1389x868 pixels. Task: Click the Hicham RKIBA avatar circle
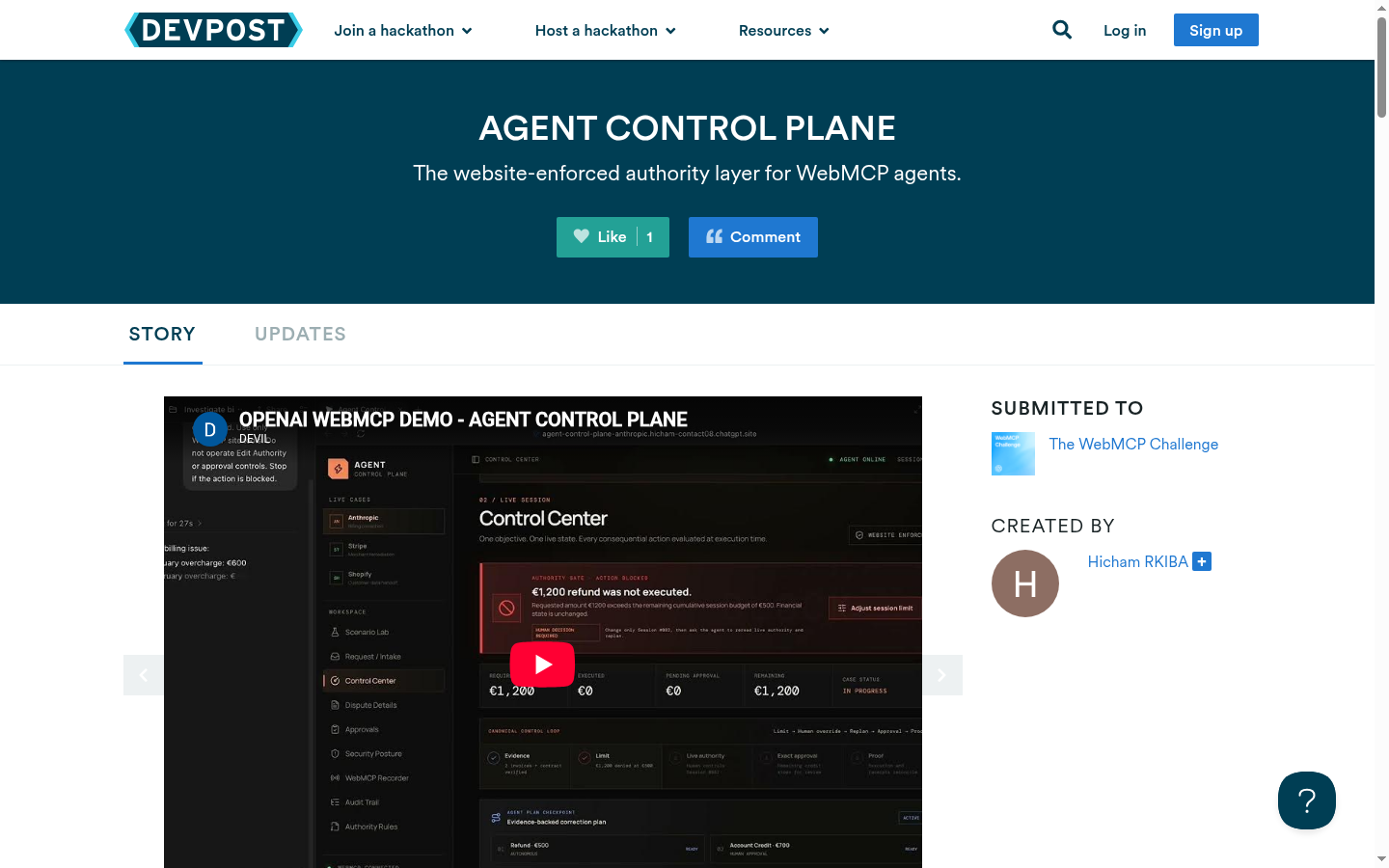coord(1025,583)
